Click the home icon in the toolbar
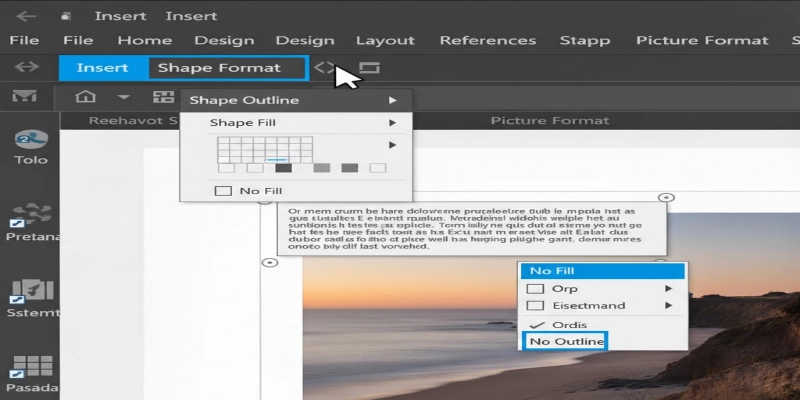Screen dimensions: 800x400 [86, 97]
